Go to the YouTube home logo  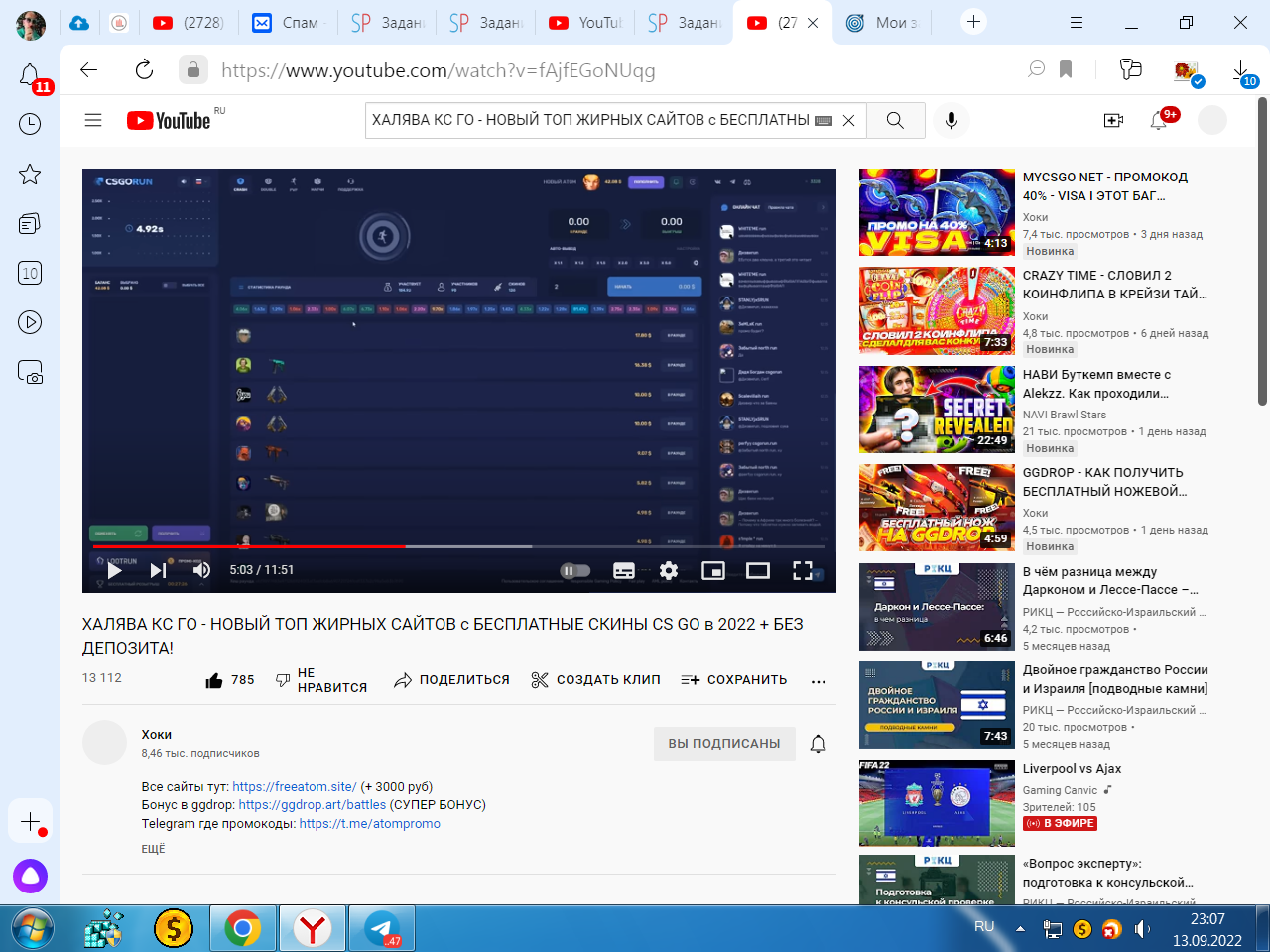pyautogui.click(x=169, y=120)
